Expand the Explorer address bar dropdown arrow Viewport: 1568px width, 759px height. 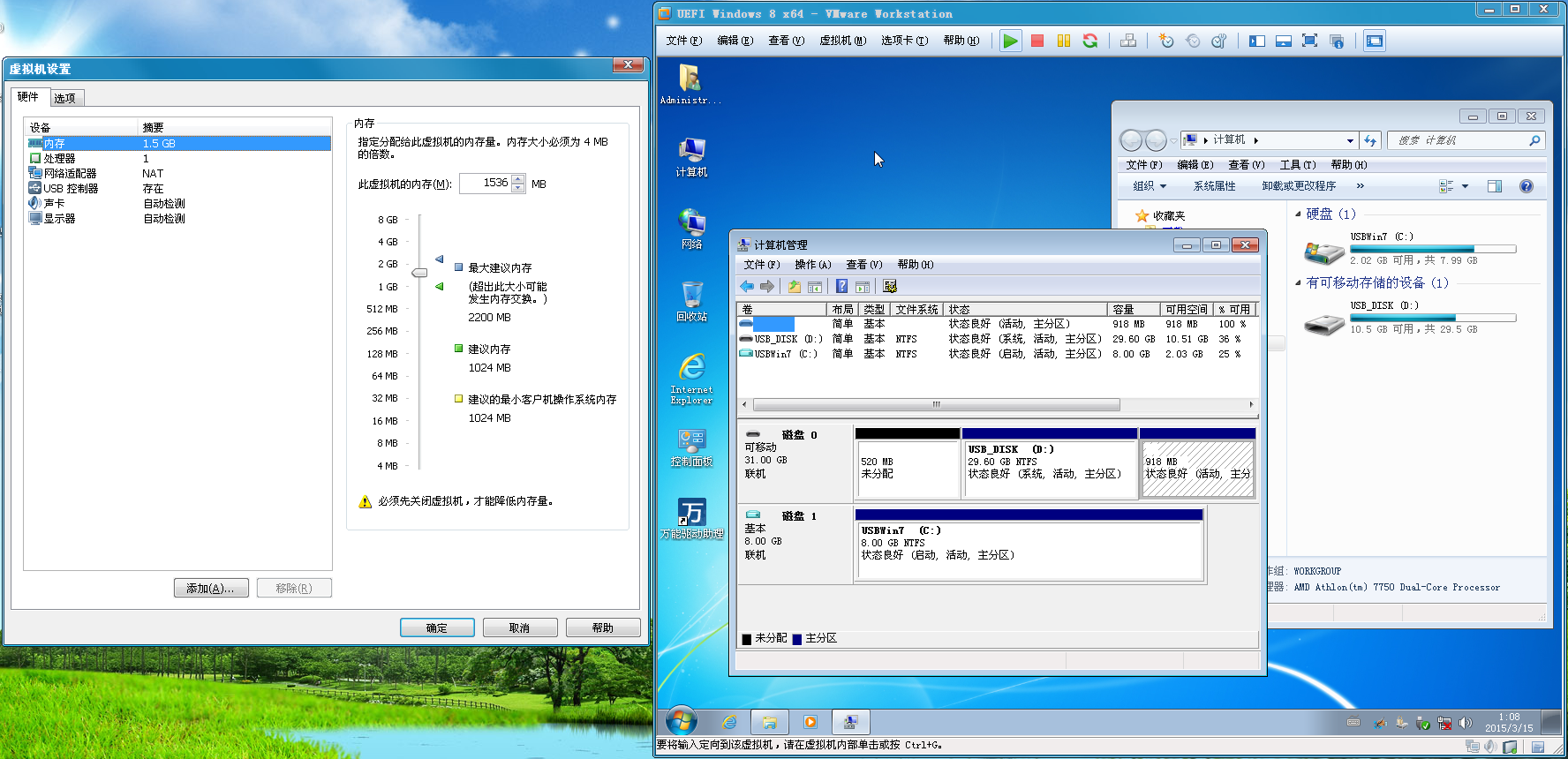coord(1350,140)
